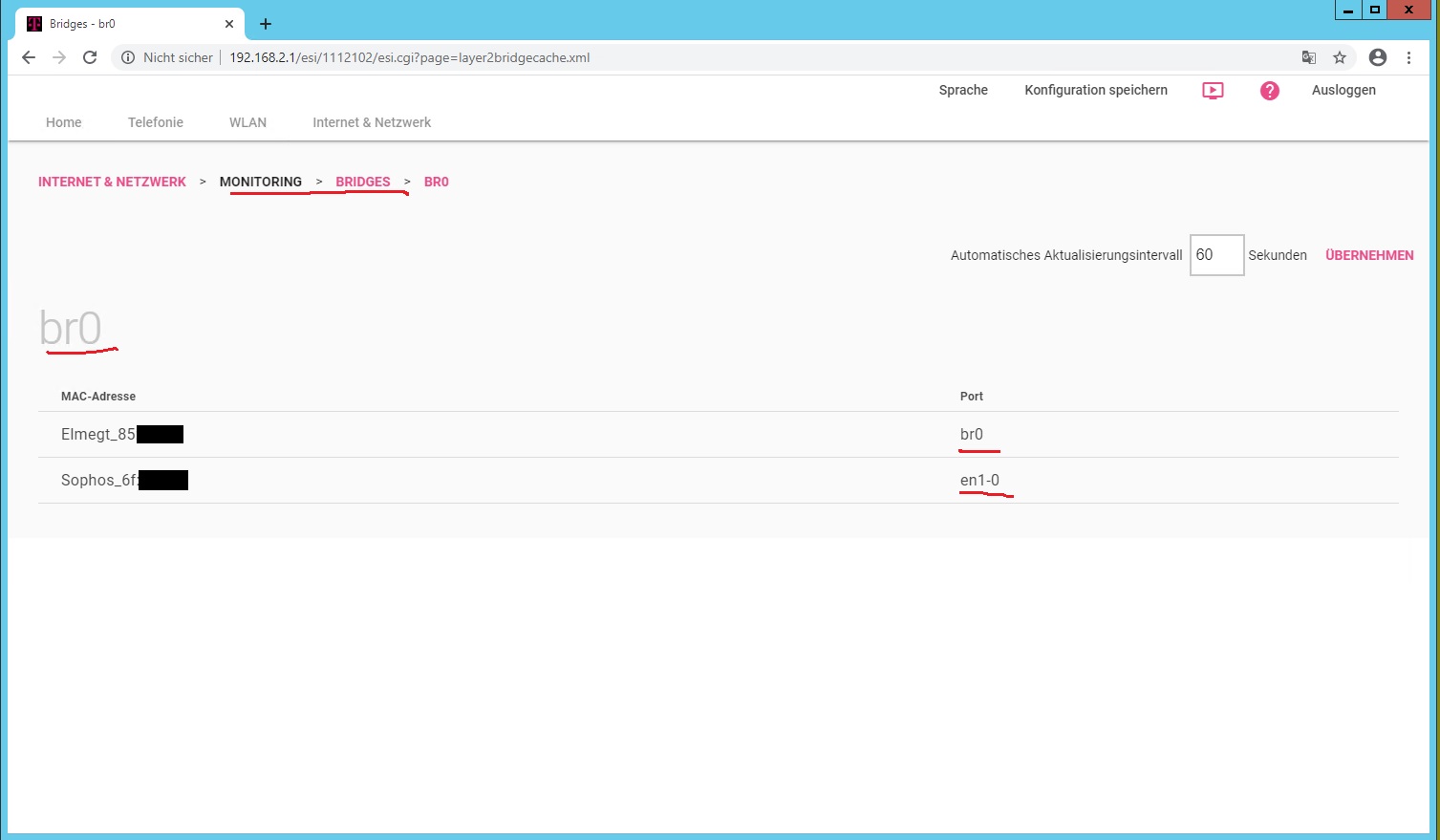Select the Bridges - br0 browser tab
The width and height of the screenshot is (1440, 840).
pyautogui.click(x=129, y=24)
